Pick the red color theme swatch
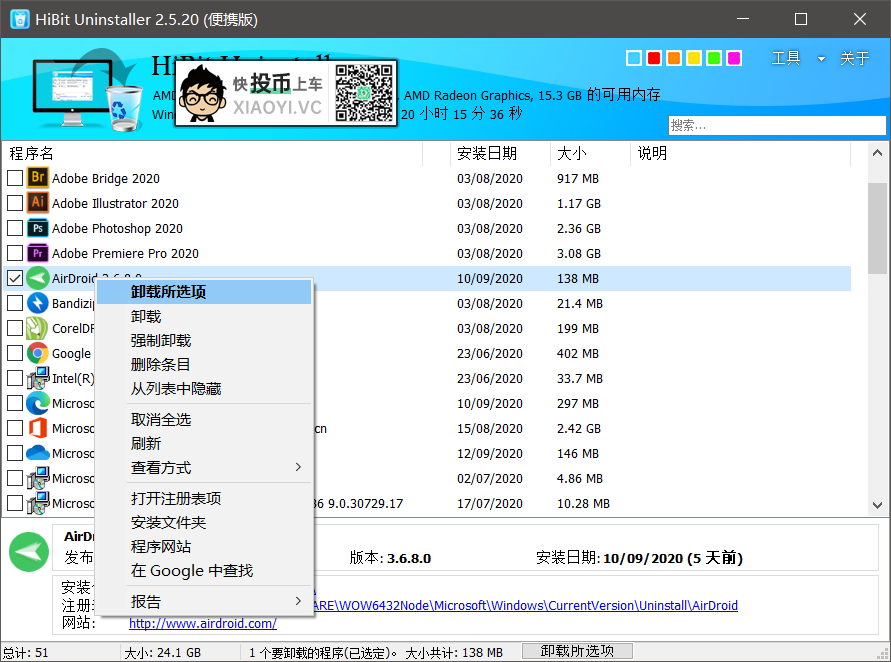This screenshot has width=891, height=662. pos(653,58)
